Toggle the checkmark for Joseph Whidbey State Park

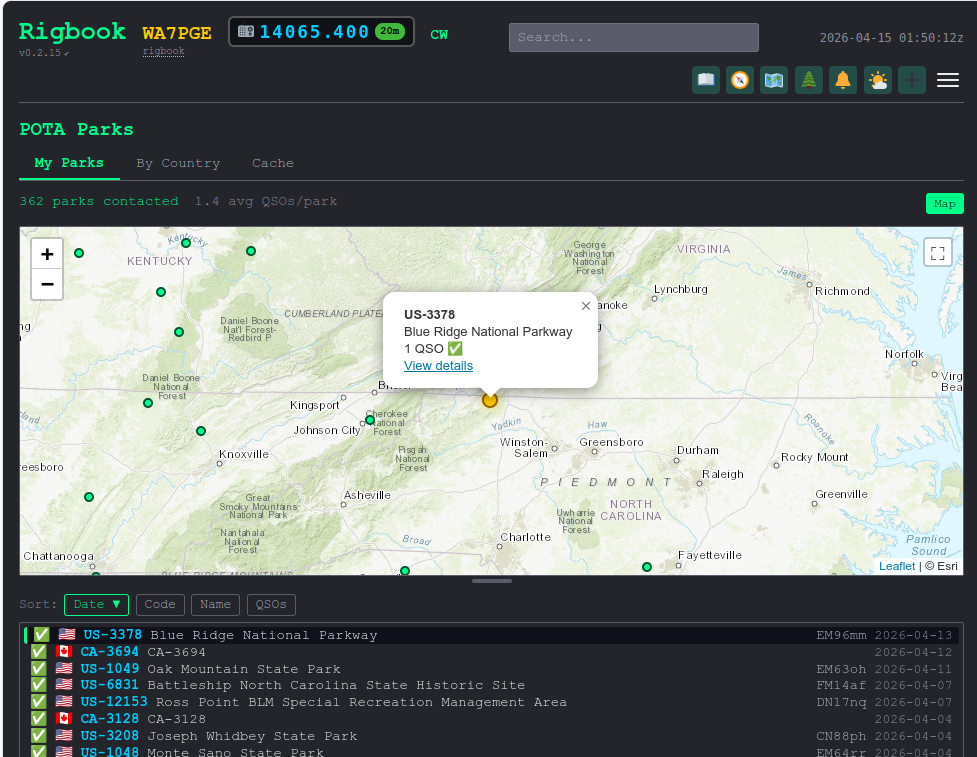coord(38,735)
